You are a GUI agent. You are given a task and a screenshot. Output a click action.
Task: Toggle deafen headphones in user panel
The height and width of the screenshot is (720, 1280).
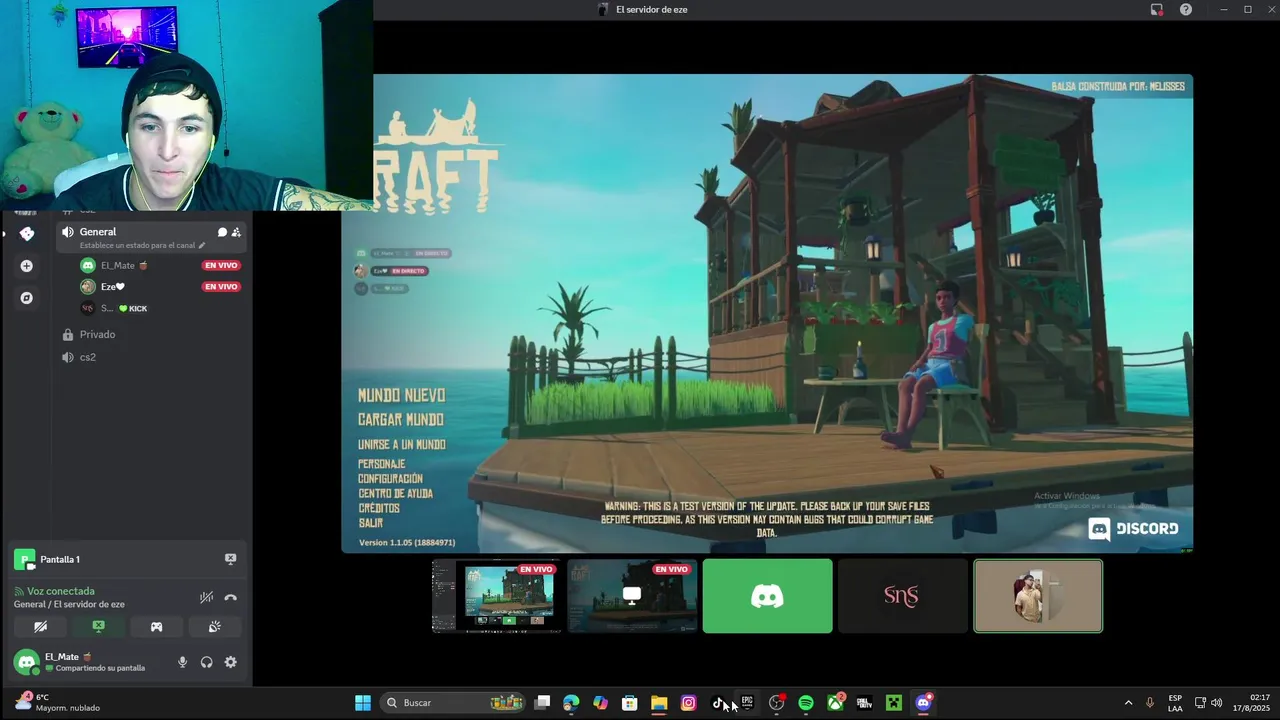(206, 662)
